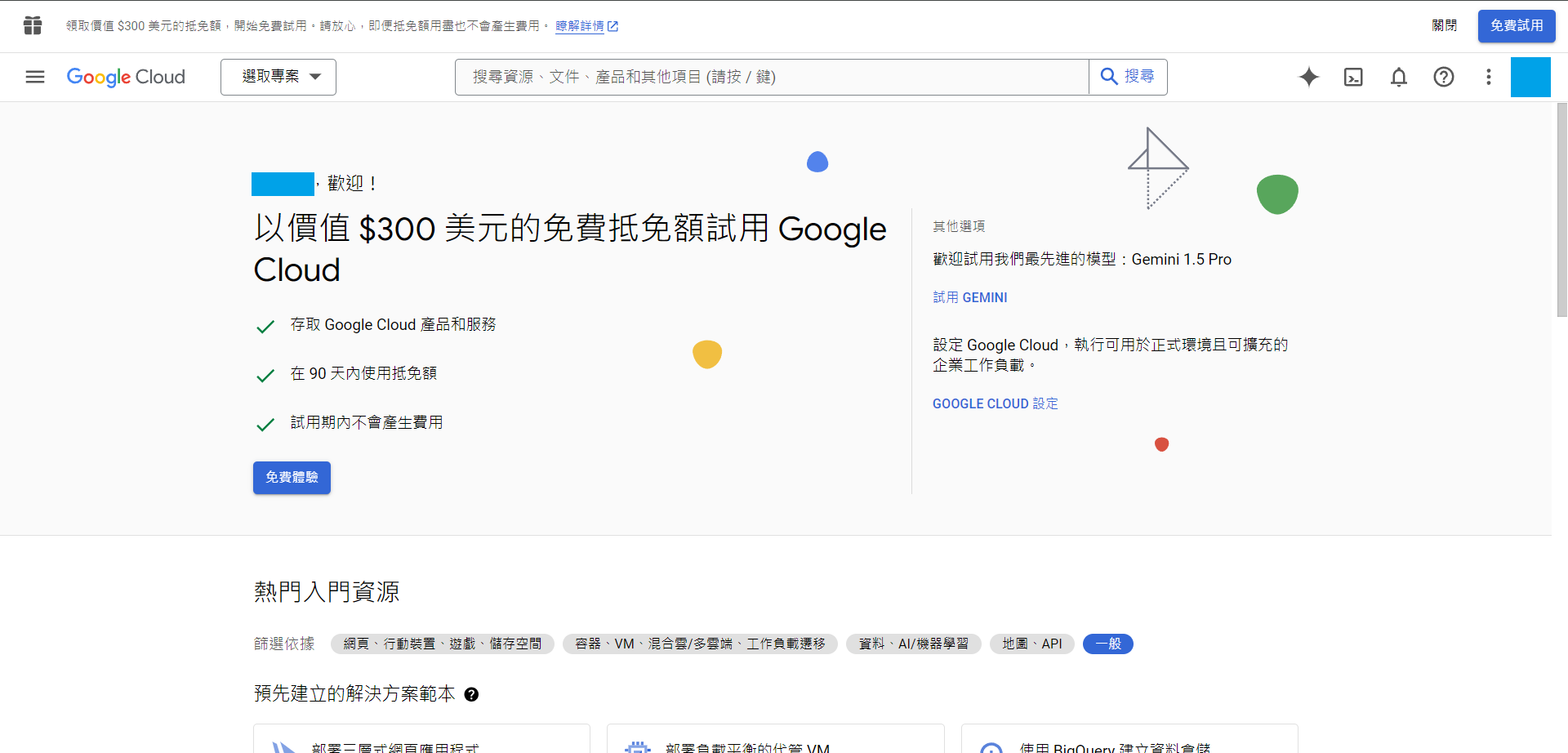Open the 瞭解詳情 link
Image resolution: width=1568 pixels, height=753 pixels.
[586, 26]
